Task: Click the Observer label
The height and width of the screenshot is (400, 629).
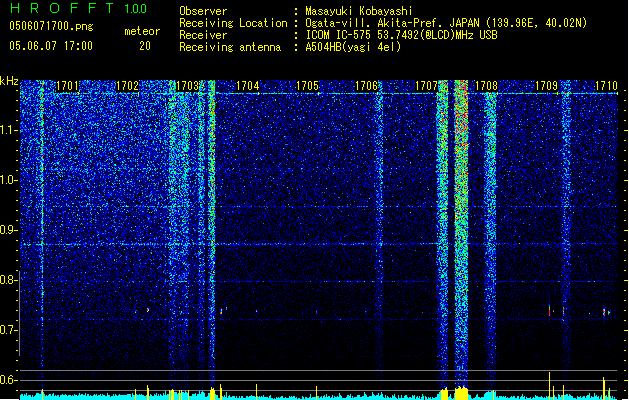Action: [203, 11]
